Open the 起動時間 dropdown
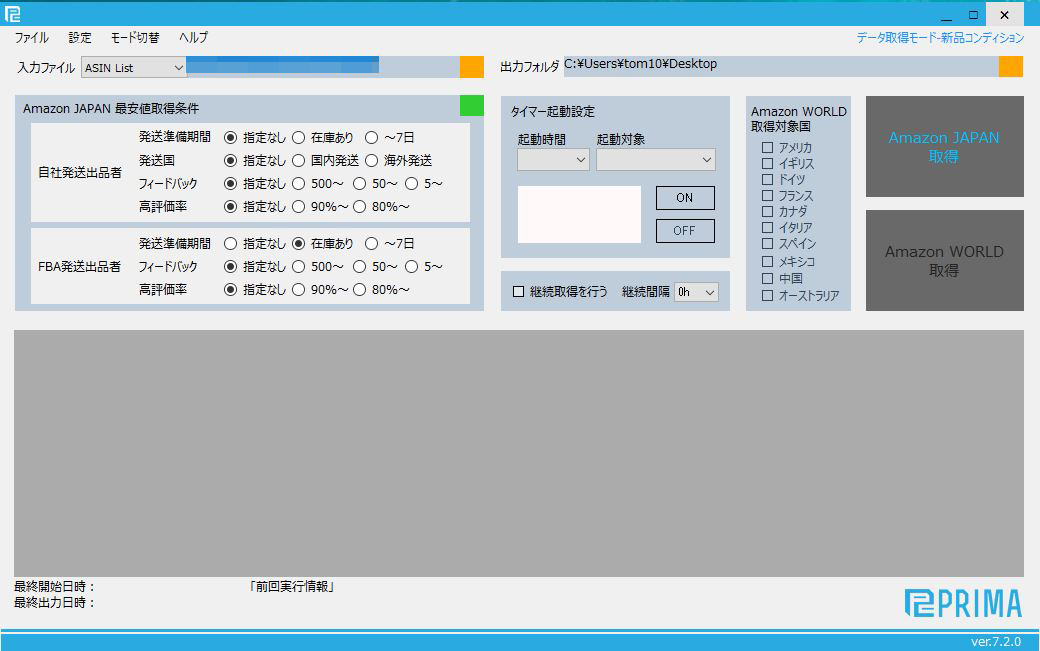This screenshot has width=1040, height=651. pyautogui.click(x=553, y=160)
